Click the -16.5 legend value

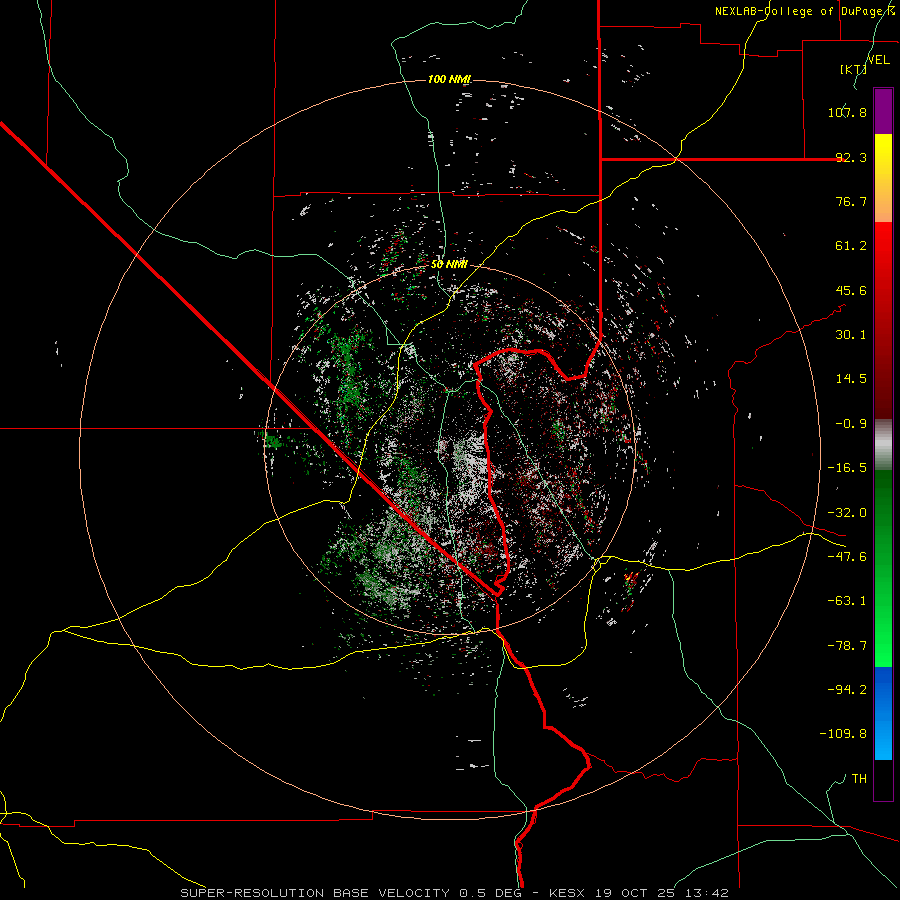pos(847,468)
